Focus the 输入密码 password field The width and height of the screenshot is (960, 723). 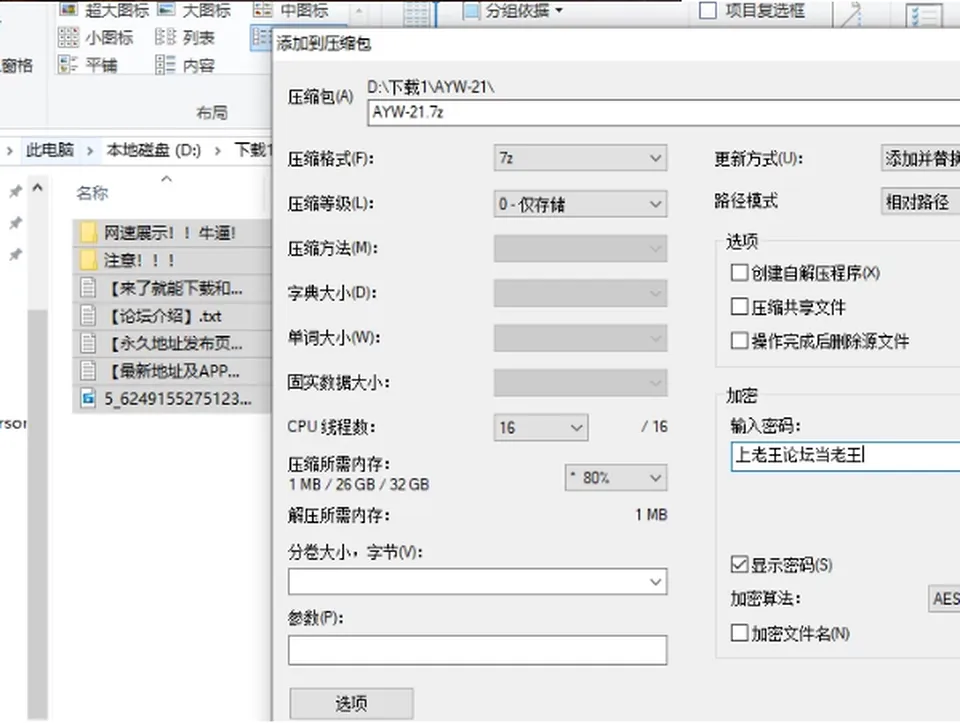point(846,456)
